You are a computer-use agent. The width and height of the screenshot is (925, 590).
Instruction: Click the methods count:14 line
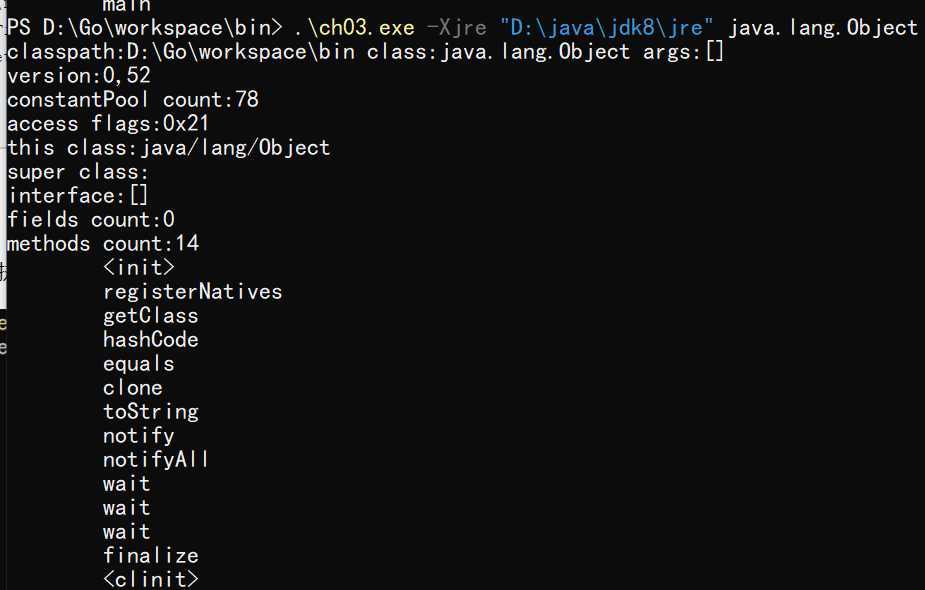(x=102, y=243)
